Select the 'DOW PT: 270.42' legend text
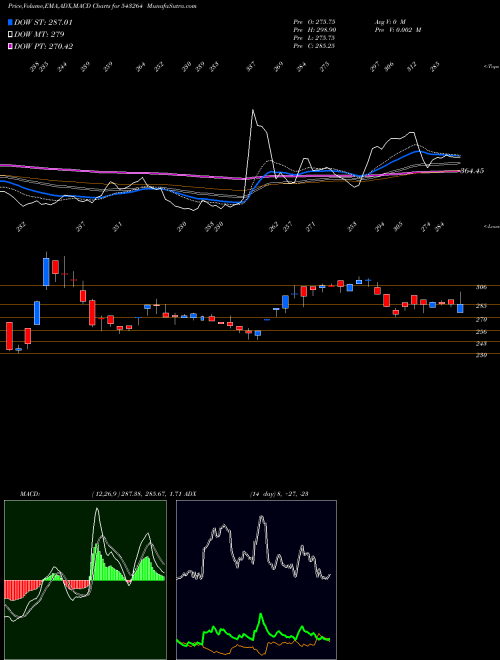 click(43, 46)
